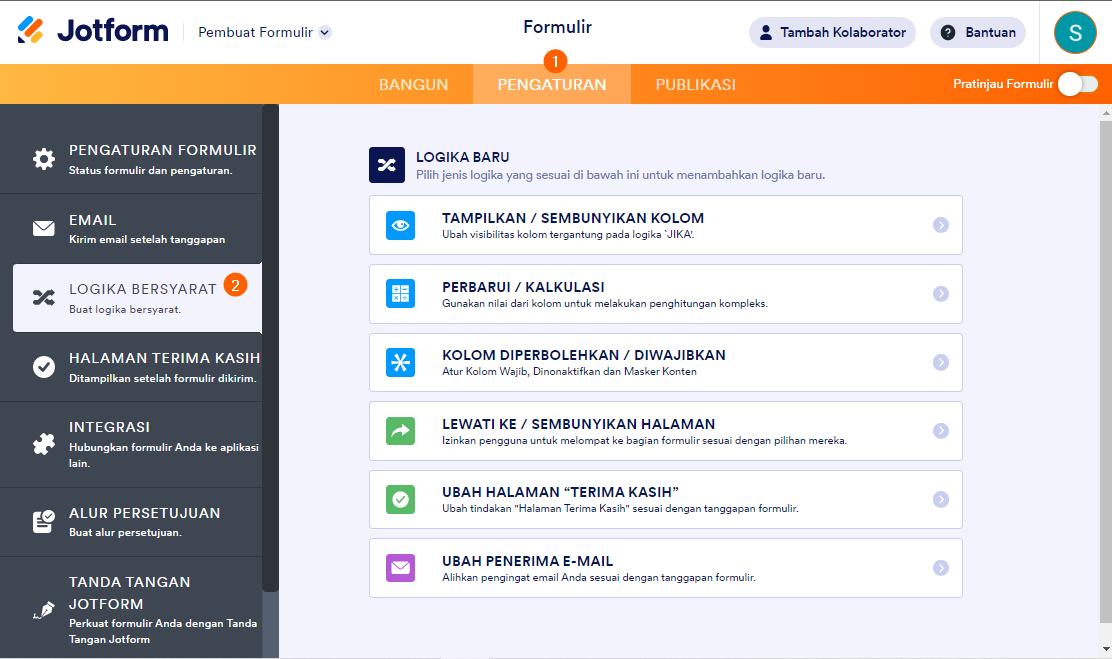Switch to the PUBLIKASI tab
1112x659 pixels.
[695, 85]
